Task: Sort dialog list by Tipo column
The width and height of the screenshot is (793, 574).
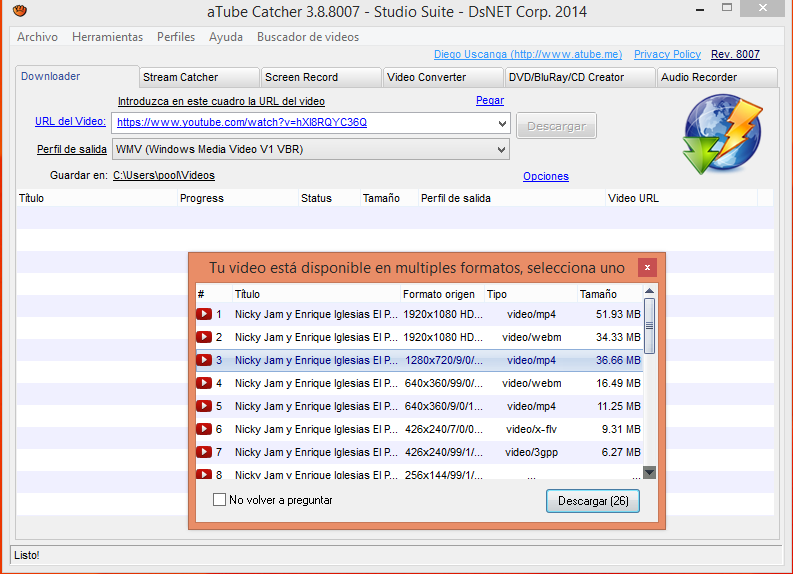Action: pos(531,294)
